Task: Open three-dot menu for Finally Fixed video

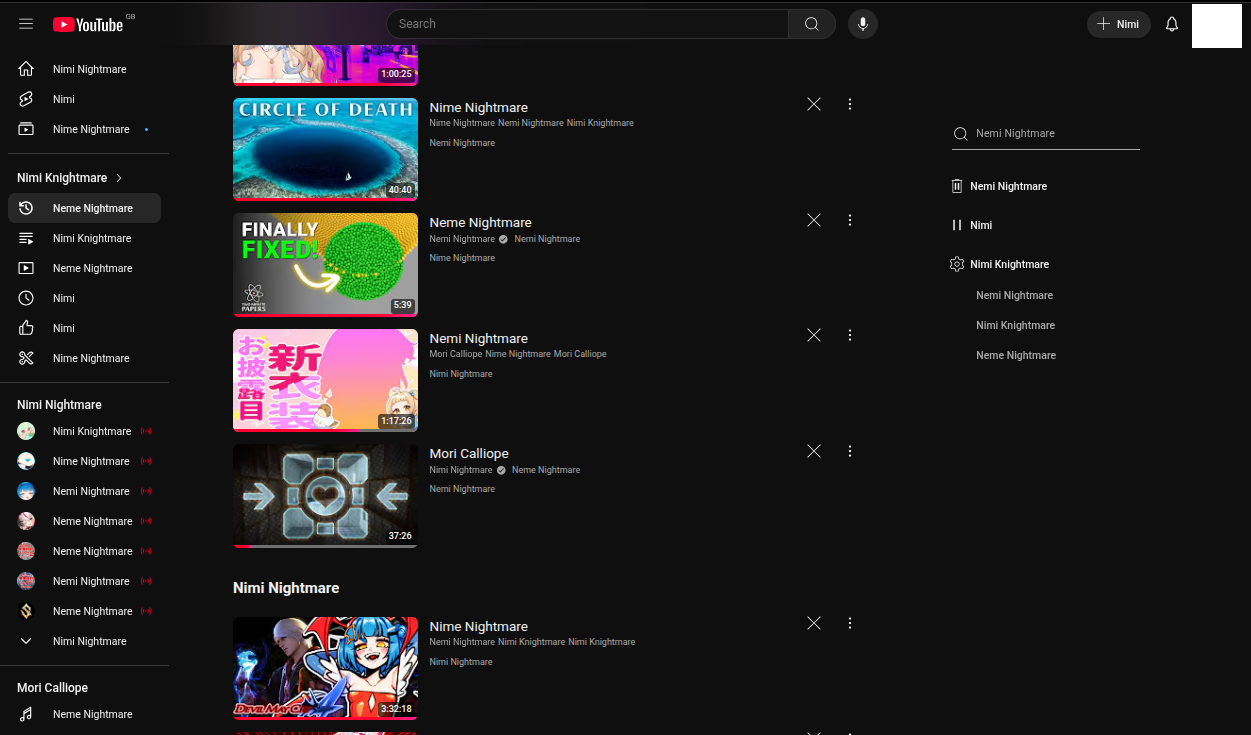Action: 850,220
